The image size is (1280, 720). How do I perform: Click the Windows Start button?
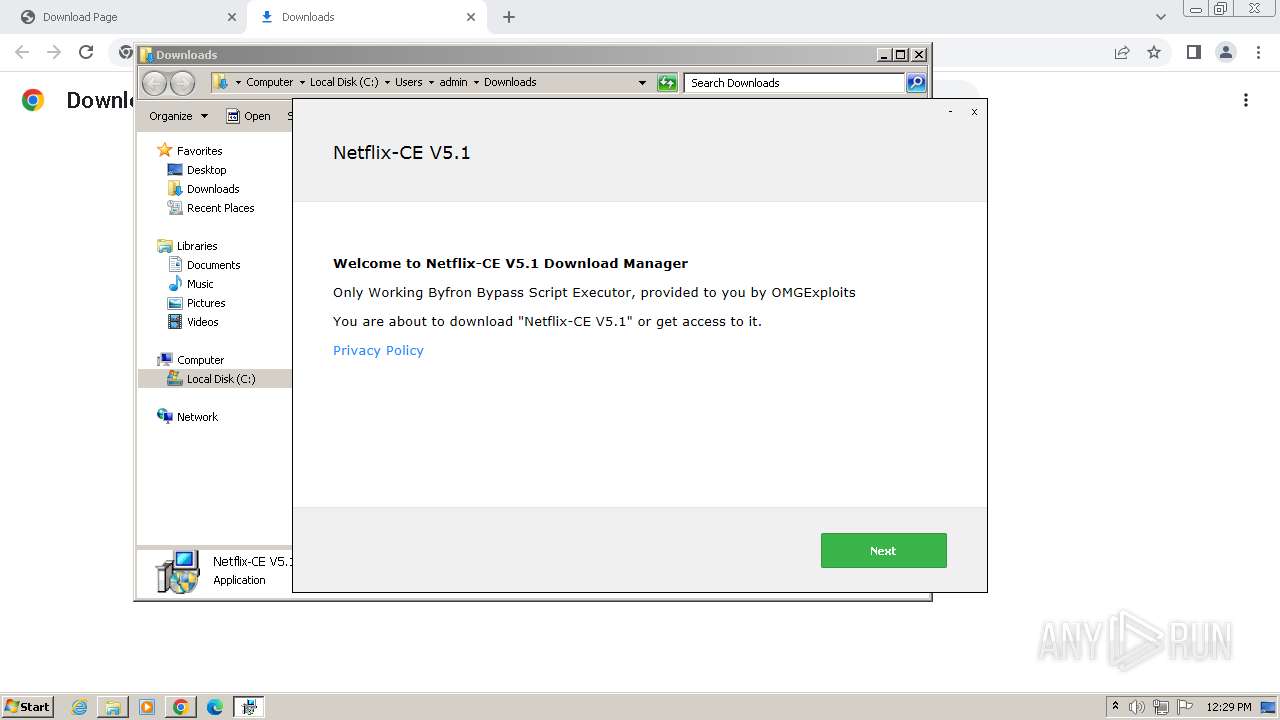(27, 706)
